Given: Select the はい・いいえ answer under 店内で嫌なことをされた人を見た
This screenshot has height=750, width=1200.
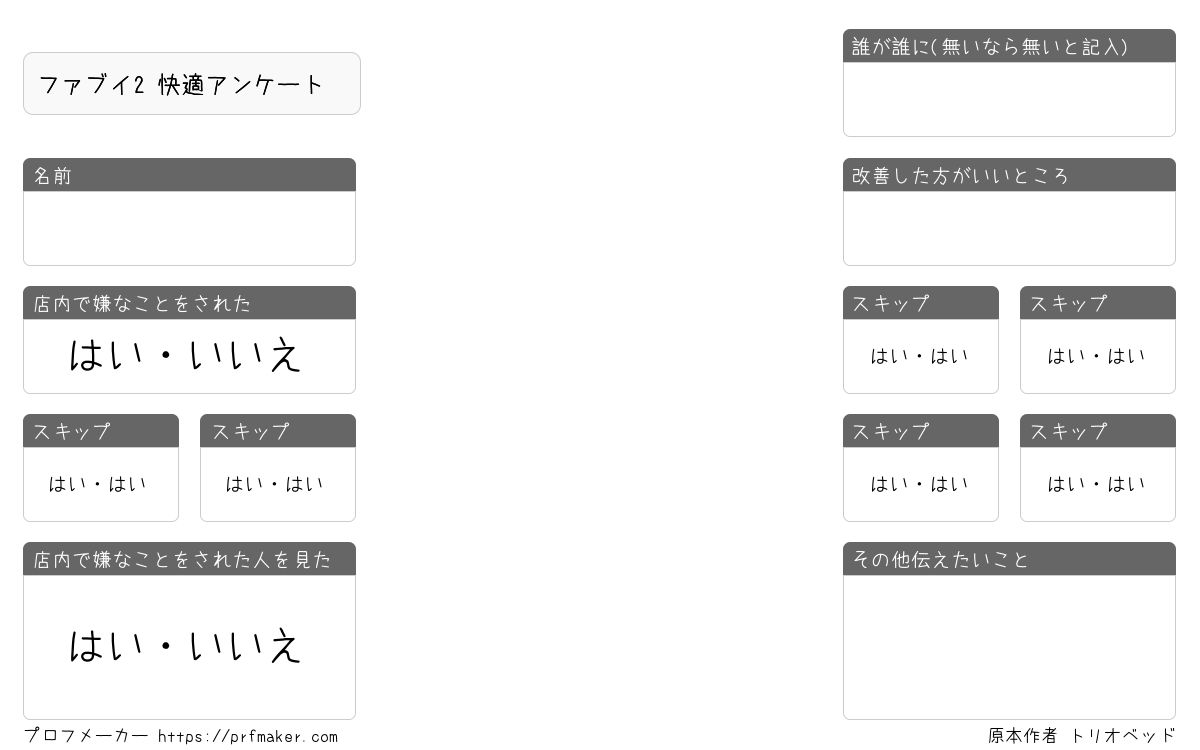Looking at the screenshot, I should [186, 646].
